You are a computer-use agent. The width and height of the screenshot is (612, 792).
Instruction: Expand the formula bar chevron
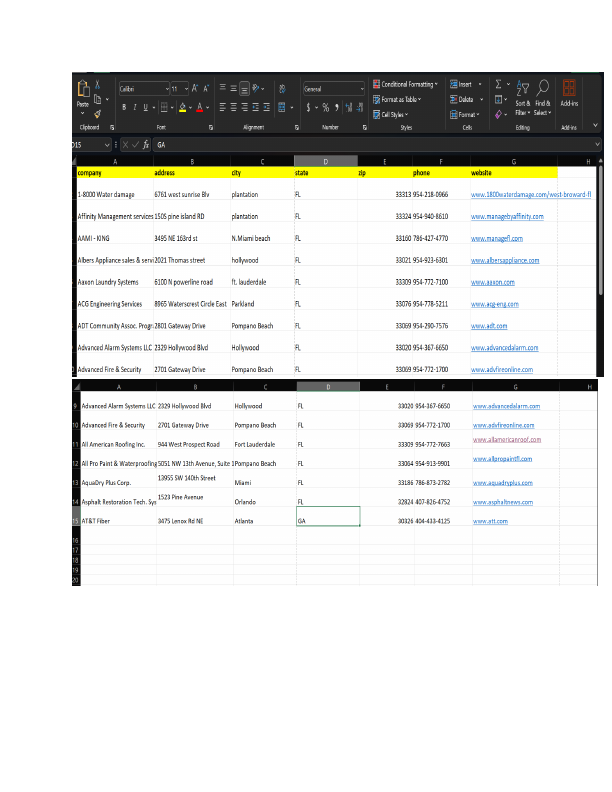pyautogui.click(x=597, y=144)
